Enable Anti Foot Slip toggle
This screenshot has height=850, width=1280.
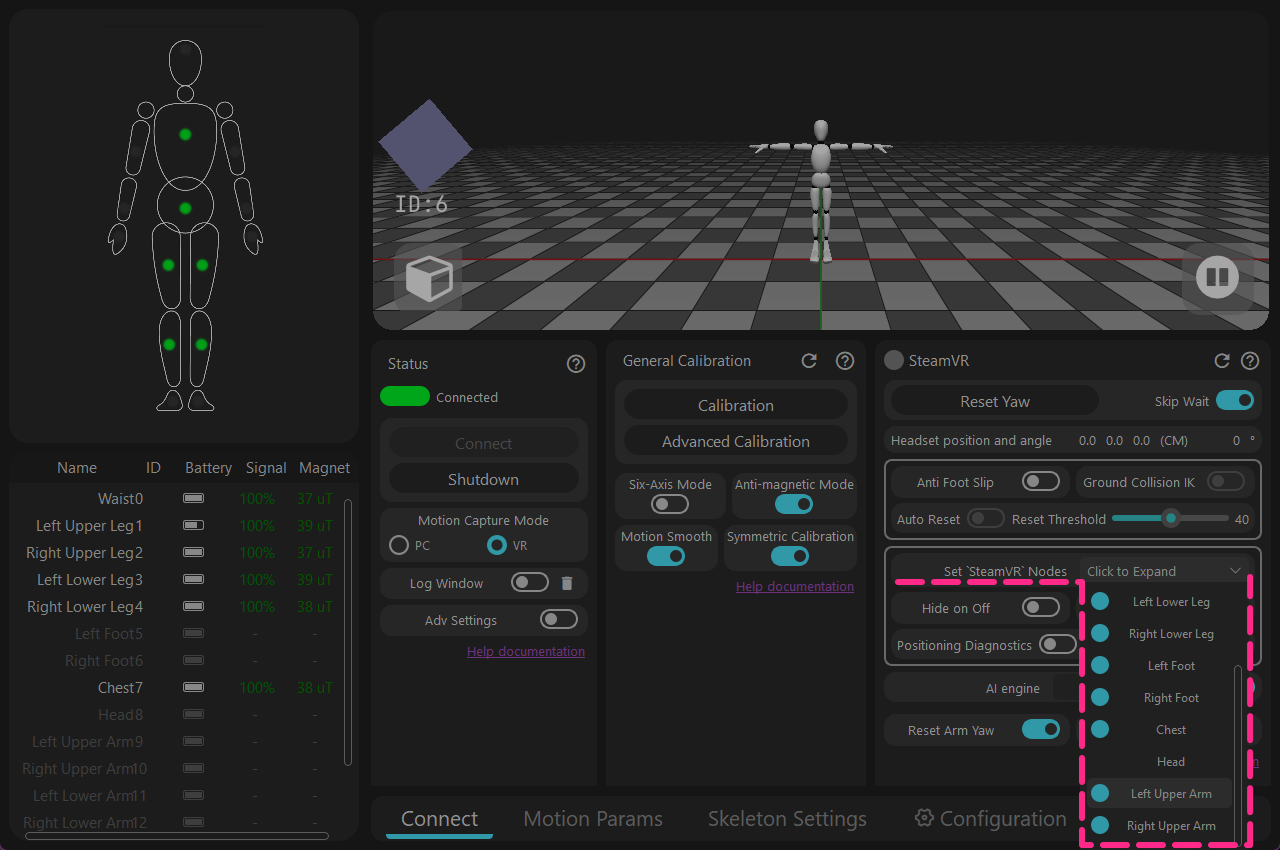1041,482
